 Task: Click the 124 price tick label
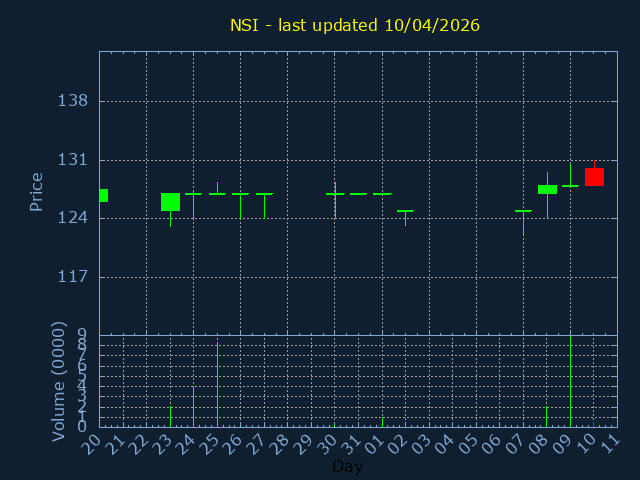[73, 218]
